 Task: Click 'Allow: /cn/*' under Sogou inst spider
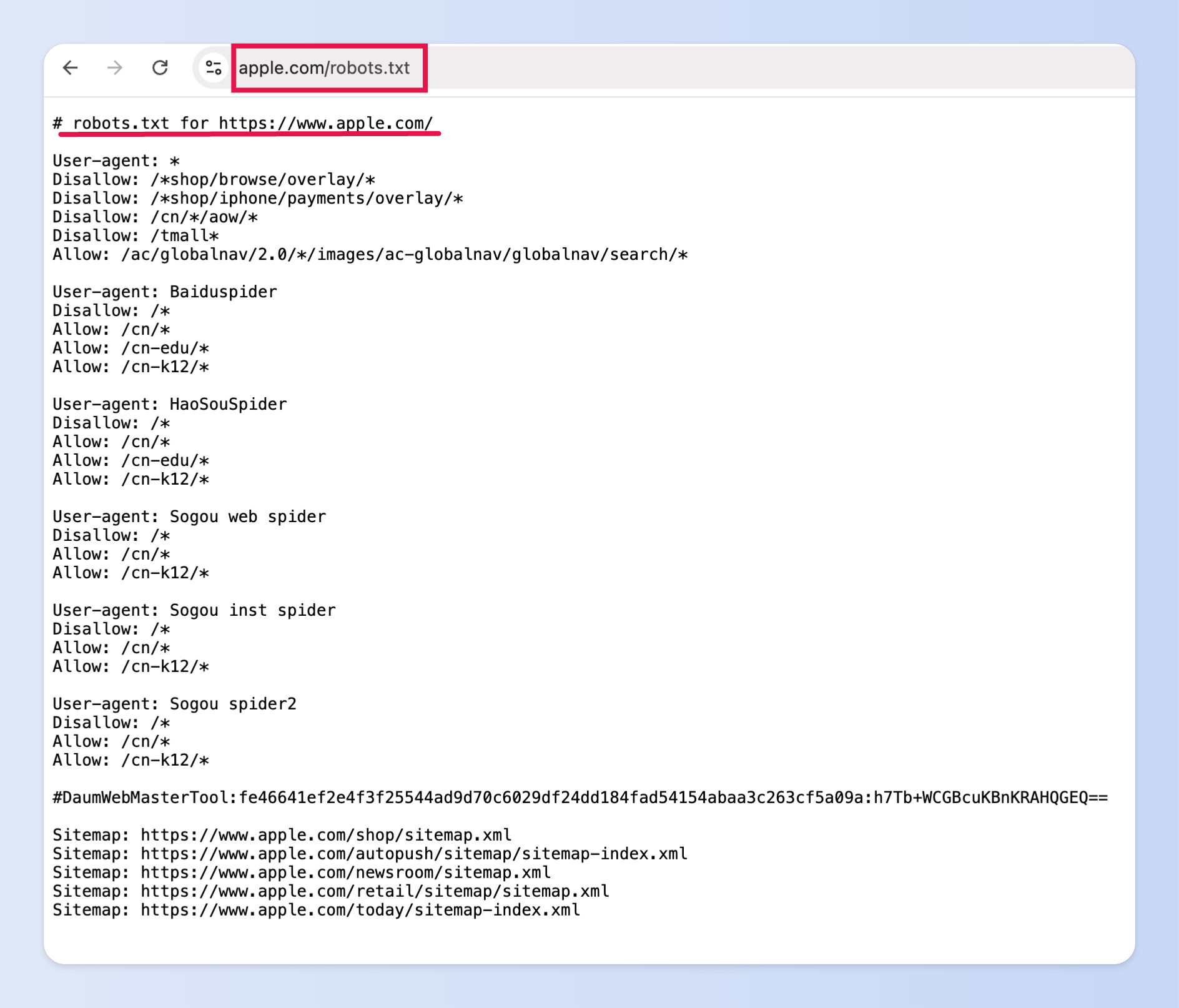tap(111, 648)
